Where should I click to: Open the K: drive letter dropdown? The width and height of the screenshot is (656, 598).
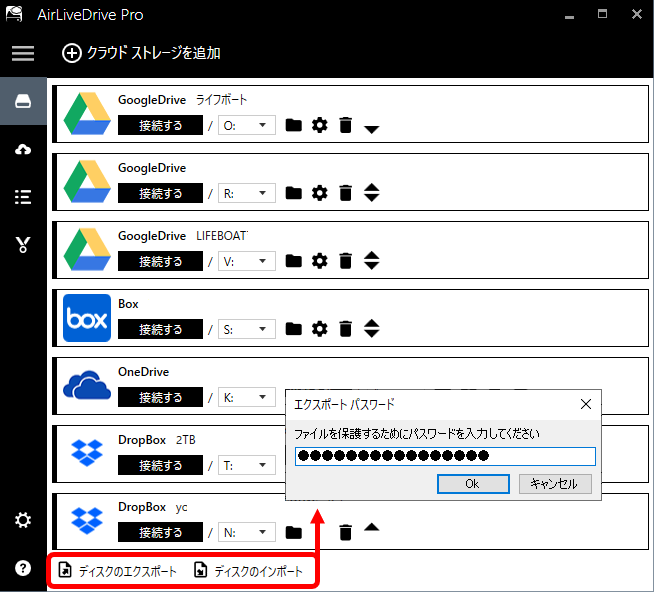(x=247, y=397)
